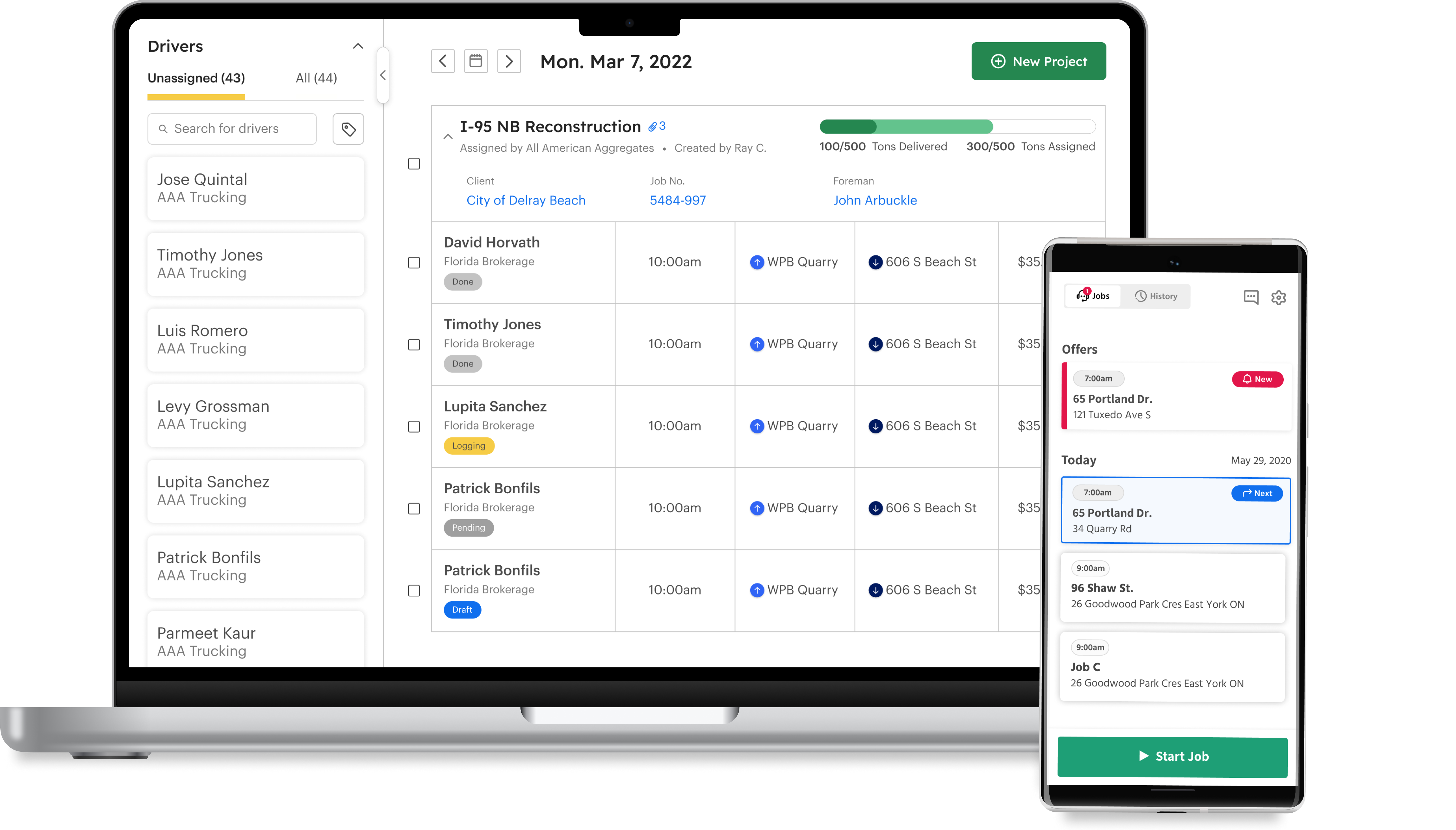The height and width of the screenshot is (830, 1456).
Task: Click Logging status on Lupita Sanchez row
Action: click(x=469, y=446)
